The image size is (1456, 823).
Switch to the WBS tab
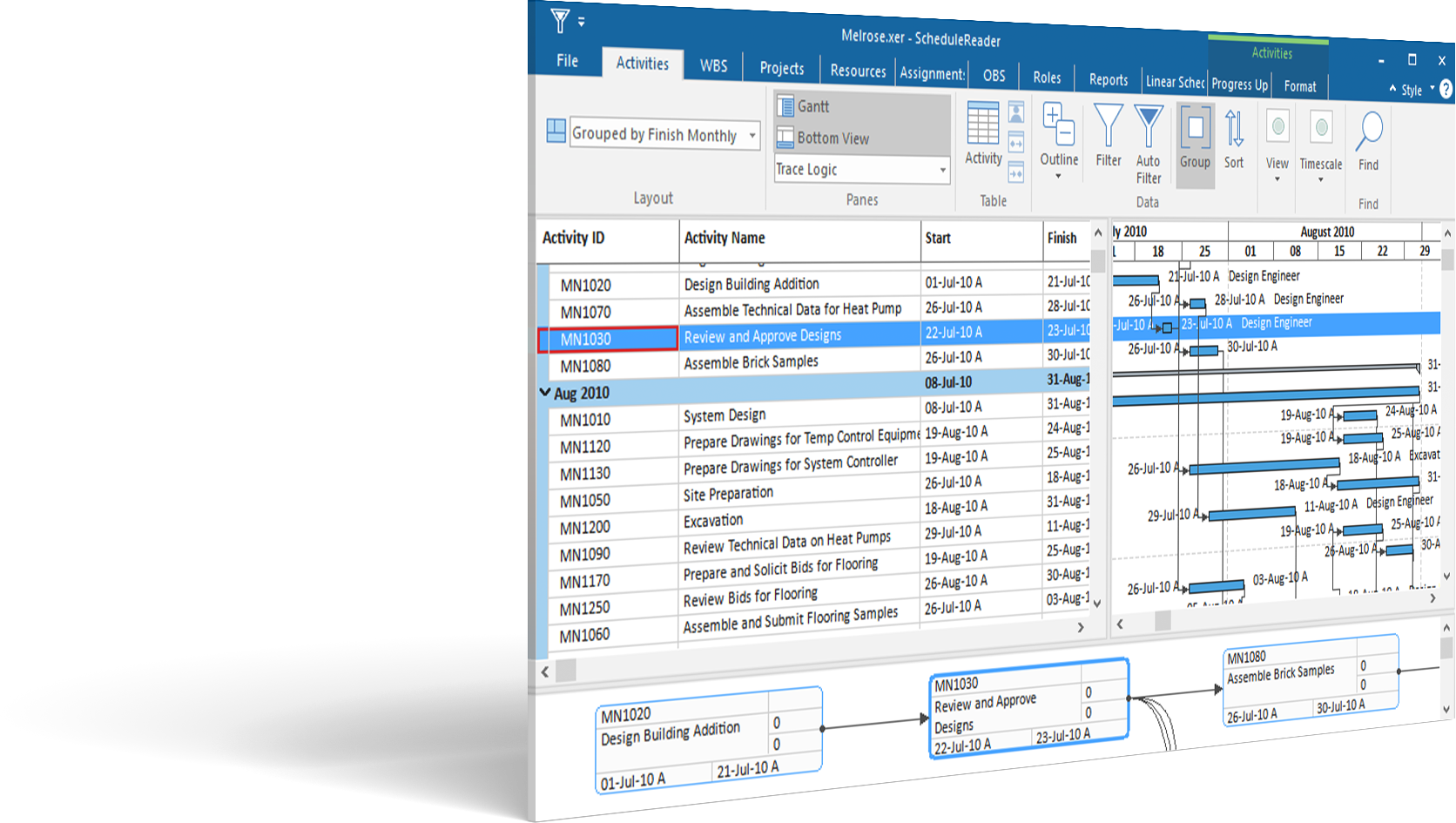coord(712,65)
